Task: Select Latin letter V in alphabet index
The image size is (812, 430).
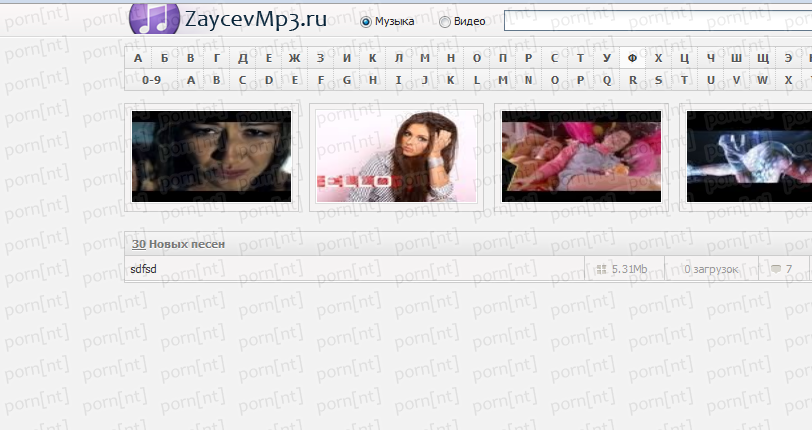Action: (736, 80)
